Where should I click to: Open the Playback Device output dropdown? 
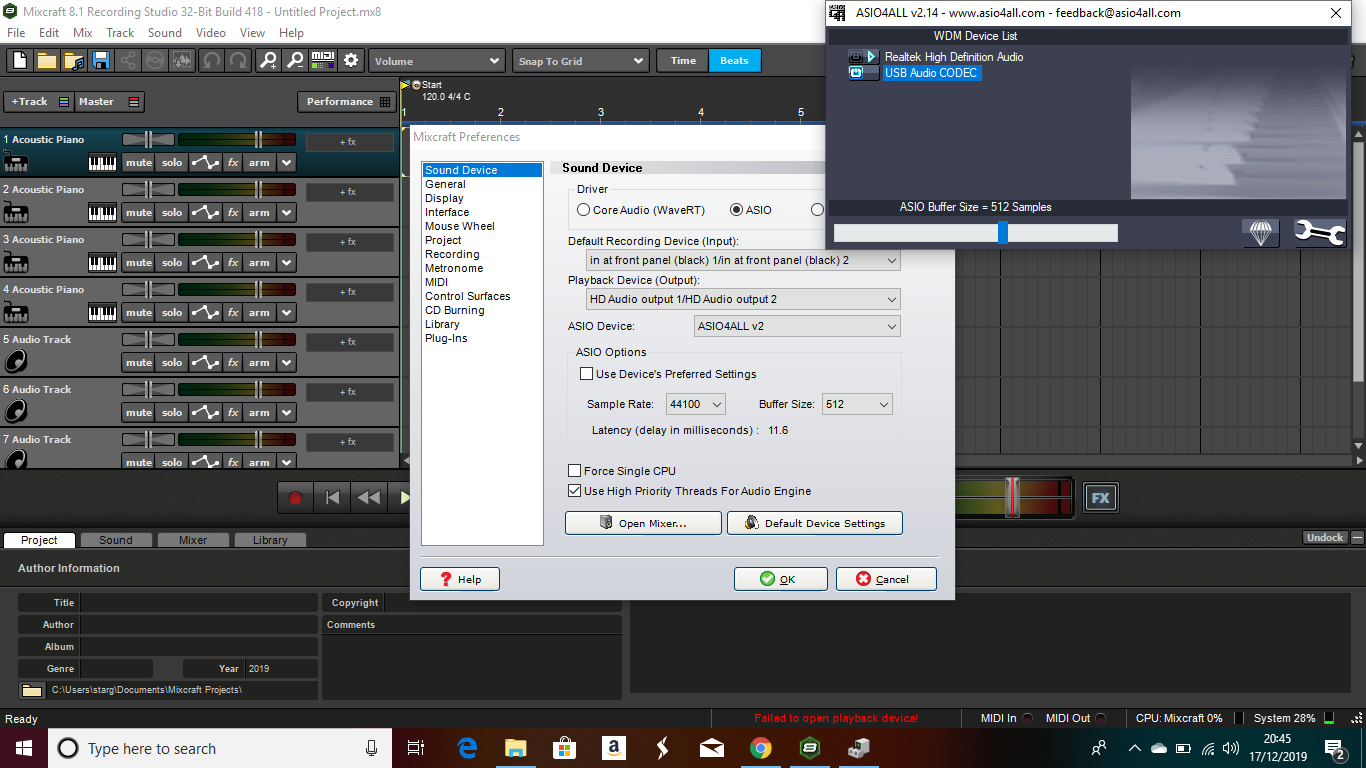[x=744, y=299]
